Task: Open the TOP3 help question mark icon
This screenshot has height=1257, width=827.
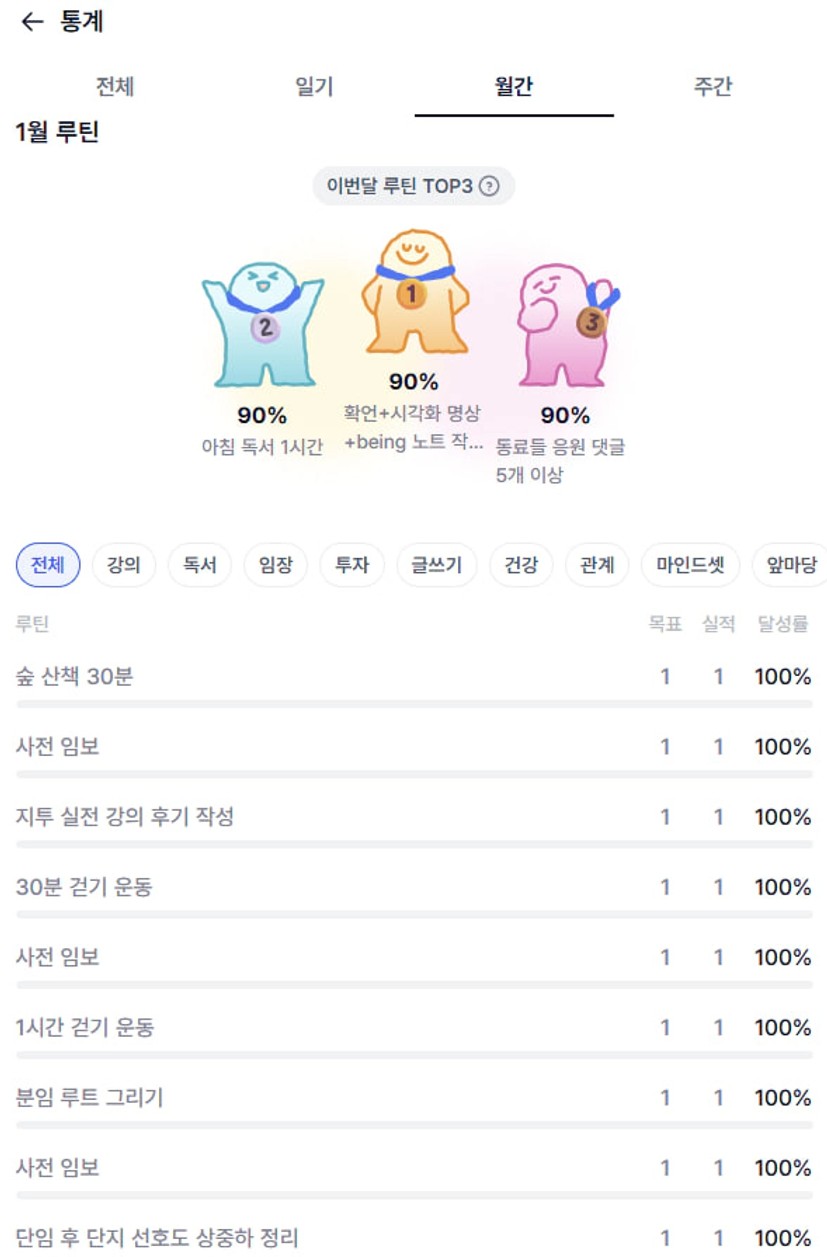Action: click(x=489, y=186)
